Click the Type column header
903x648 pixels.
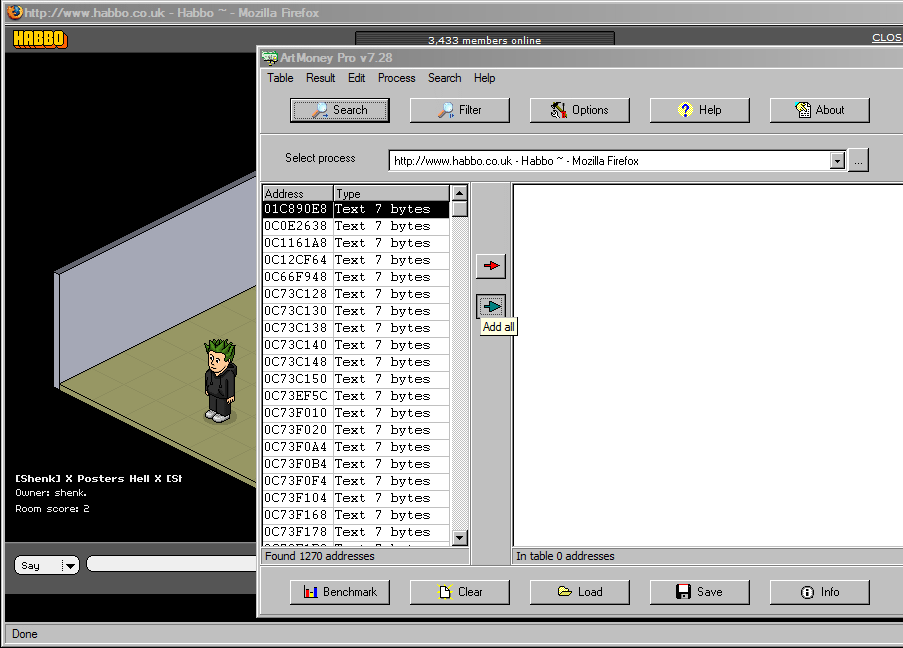(x=391, y=194)
